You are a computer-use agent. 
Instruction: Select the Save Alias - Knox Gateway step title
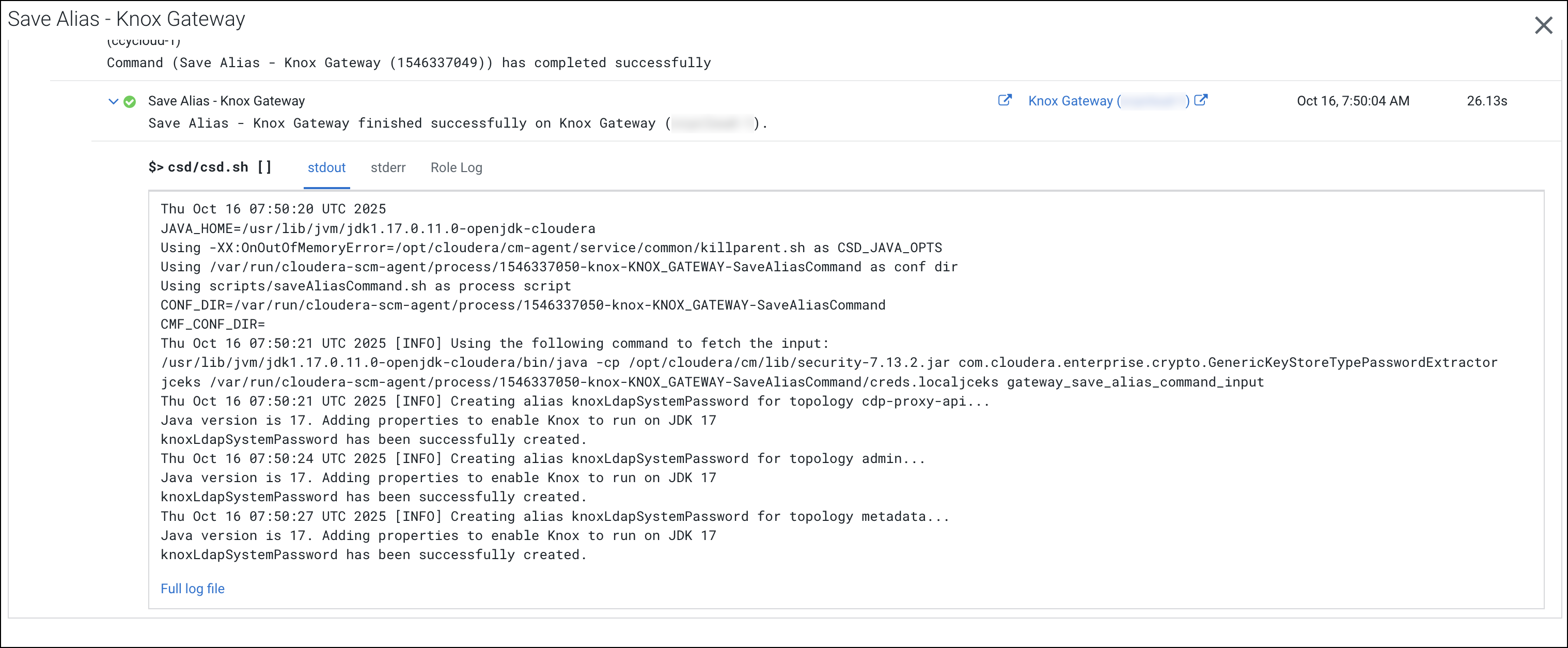(x=226, y=101)
